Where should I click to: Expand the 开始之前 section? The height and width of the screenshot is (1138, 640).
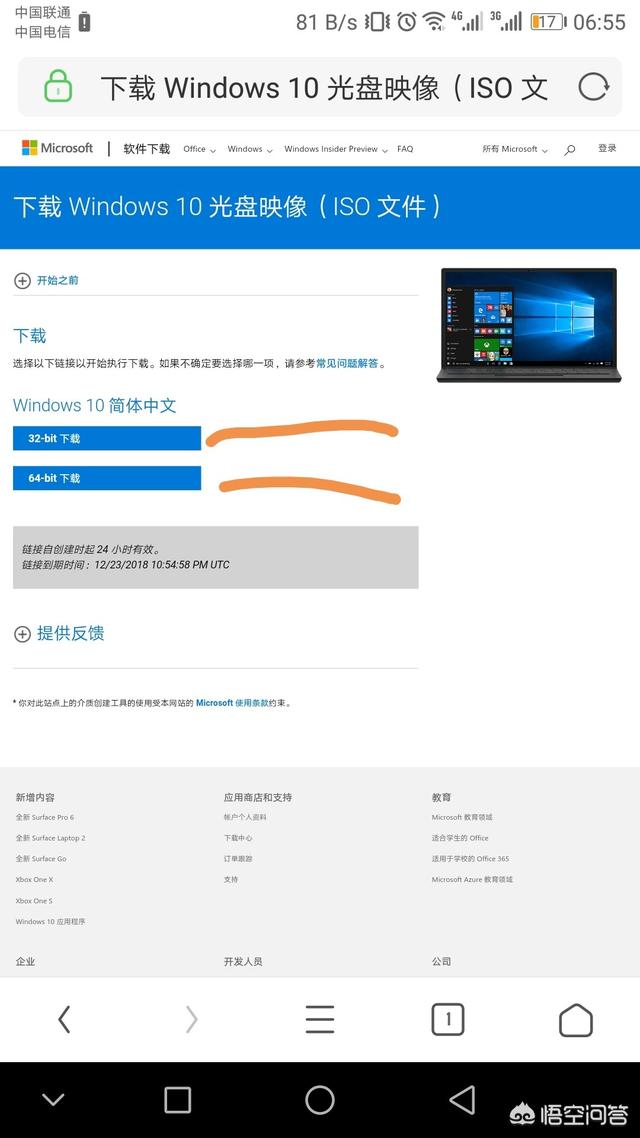[x=46, y=280]
